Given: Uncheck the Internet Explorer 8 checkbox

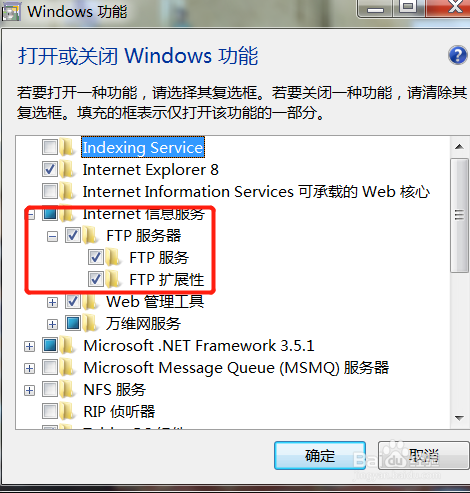Looking at the screenshot, I should click(x=50, y=169).
